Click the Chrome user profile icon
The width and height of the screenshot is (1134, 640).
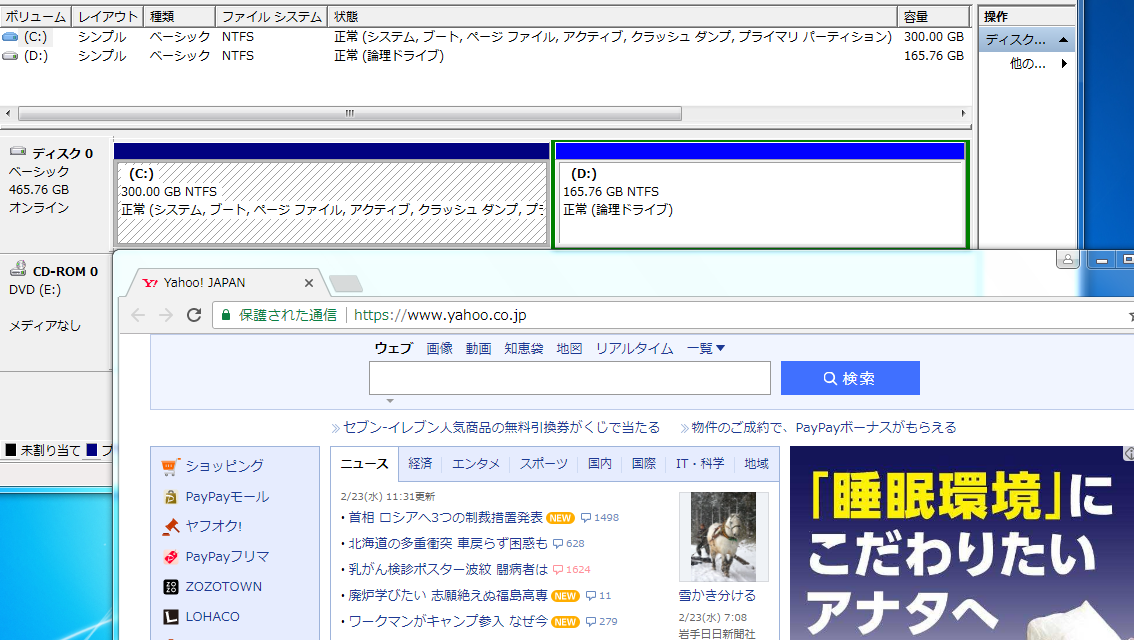point(1067,259)
